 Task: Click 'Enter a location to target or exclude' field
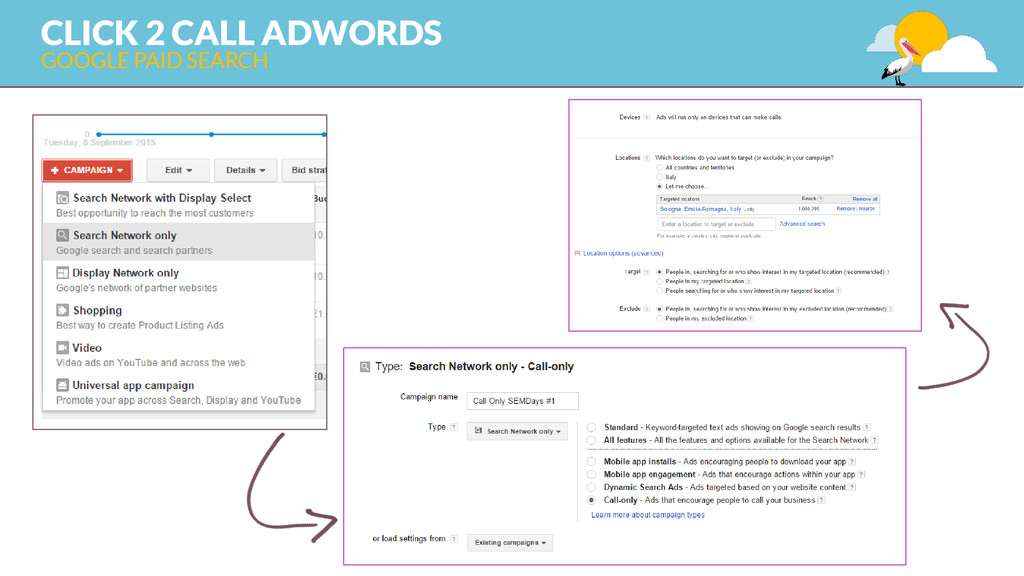pos(716,224)
